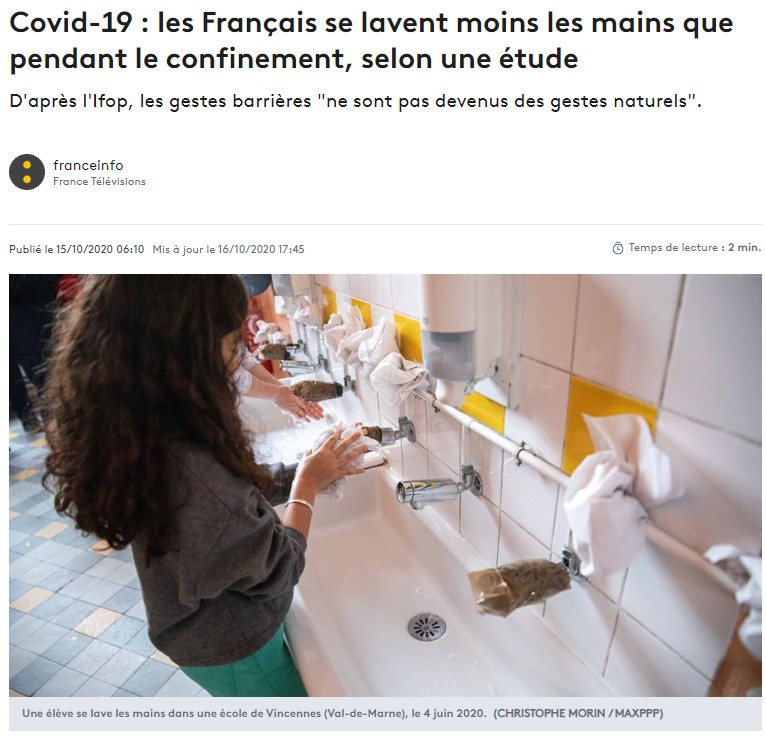The height and width of the screenshot is (736, 766).
Task: Click the article headline about hand washing
Action: coord(371,41)
